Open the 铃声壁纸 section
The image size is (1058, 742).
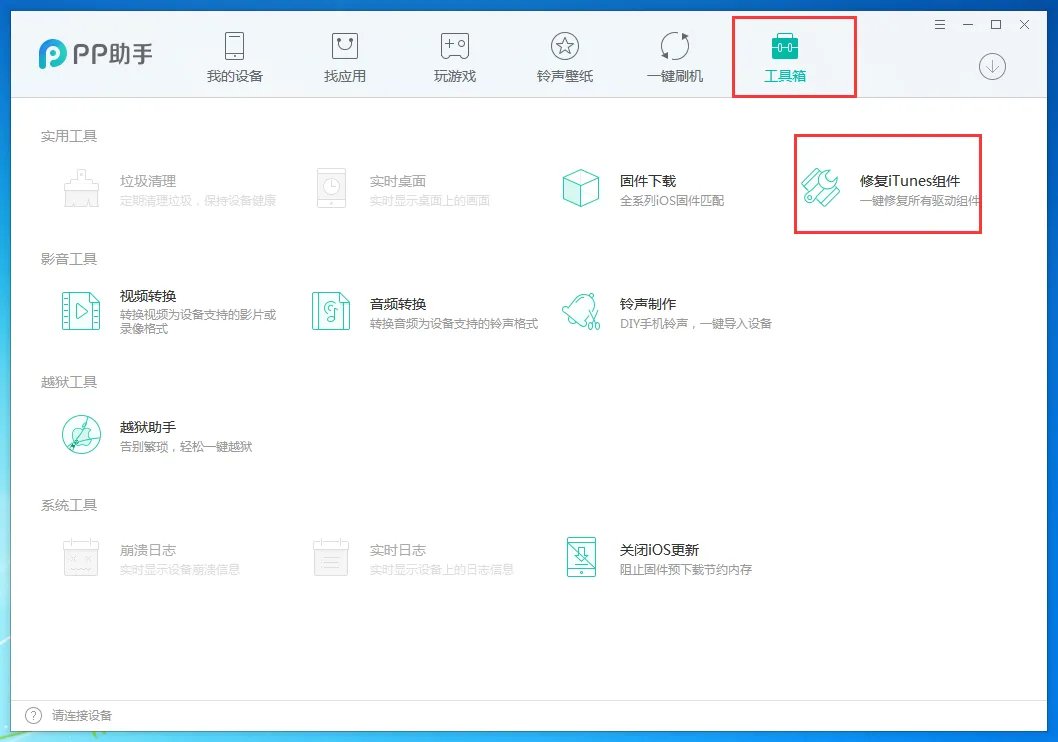click(564, 55)
